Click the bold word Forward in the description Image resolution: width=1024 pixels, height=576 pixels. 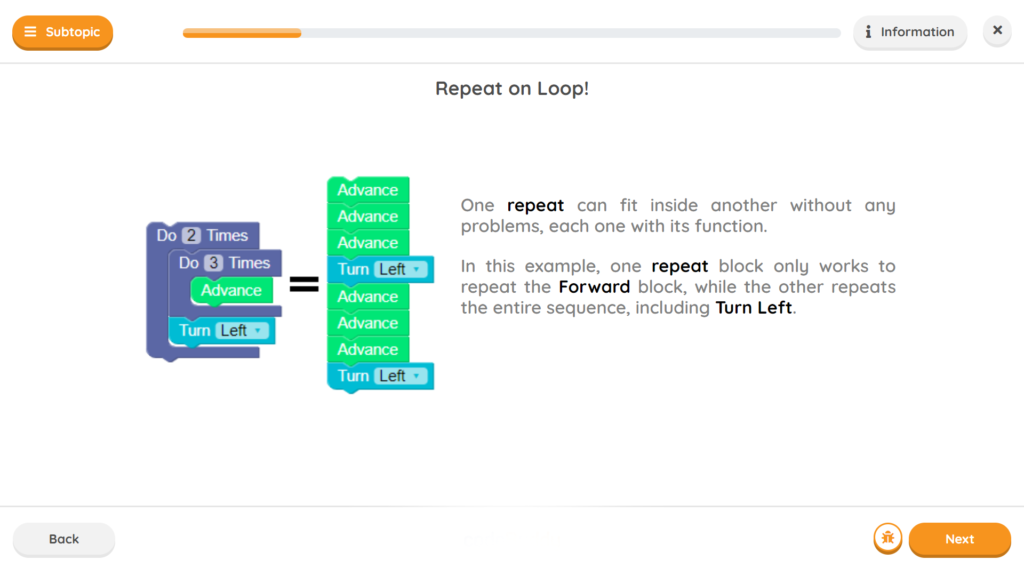(x=594, y=287)
